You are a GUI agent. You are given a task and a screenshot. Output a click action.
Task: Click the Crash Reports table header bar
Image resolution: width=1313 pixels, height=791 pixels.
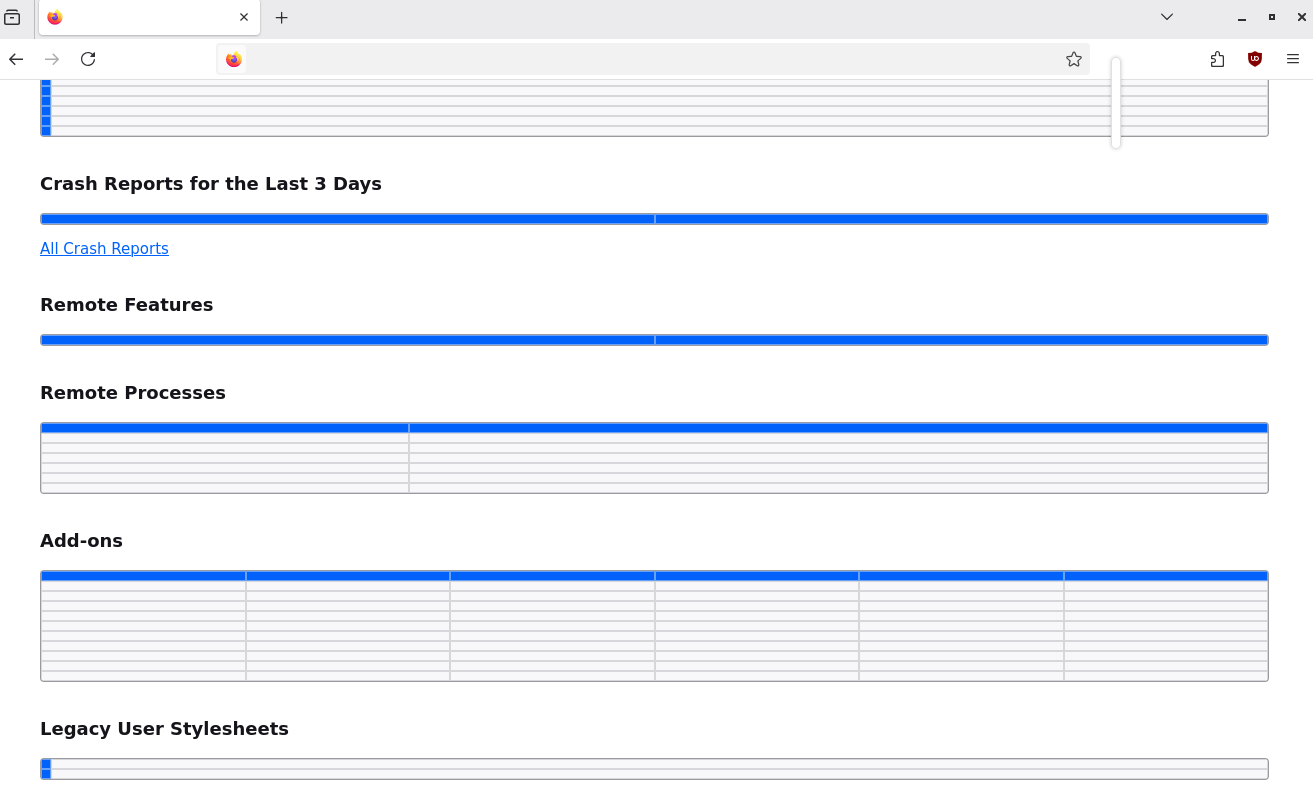click(x=654, y=219)
